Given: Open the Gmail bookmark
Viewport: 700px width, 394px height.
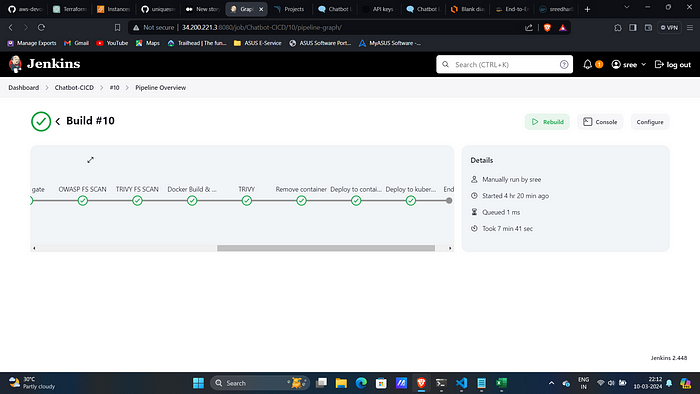Looking at the screenshot, I should tap(76, 43).
